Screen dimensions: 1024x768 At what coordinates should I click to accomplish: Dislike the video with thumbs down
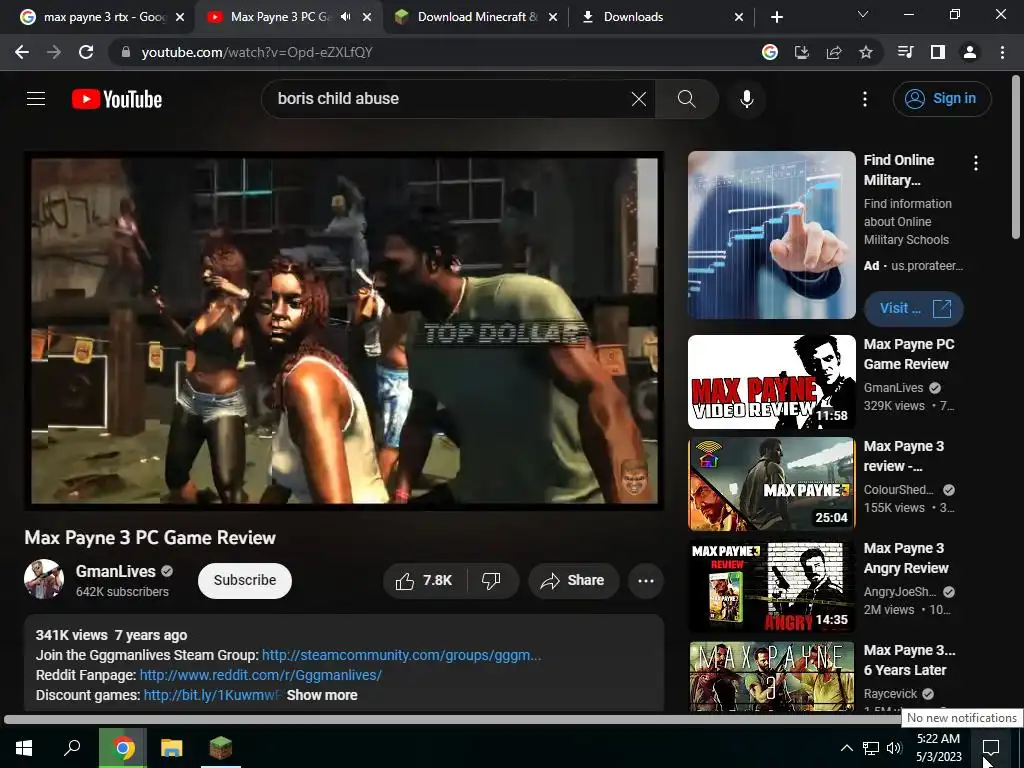[x=491, y=581]
